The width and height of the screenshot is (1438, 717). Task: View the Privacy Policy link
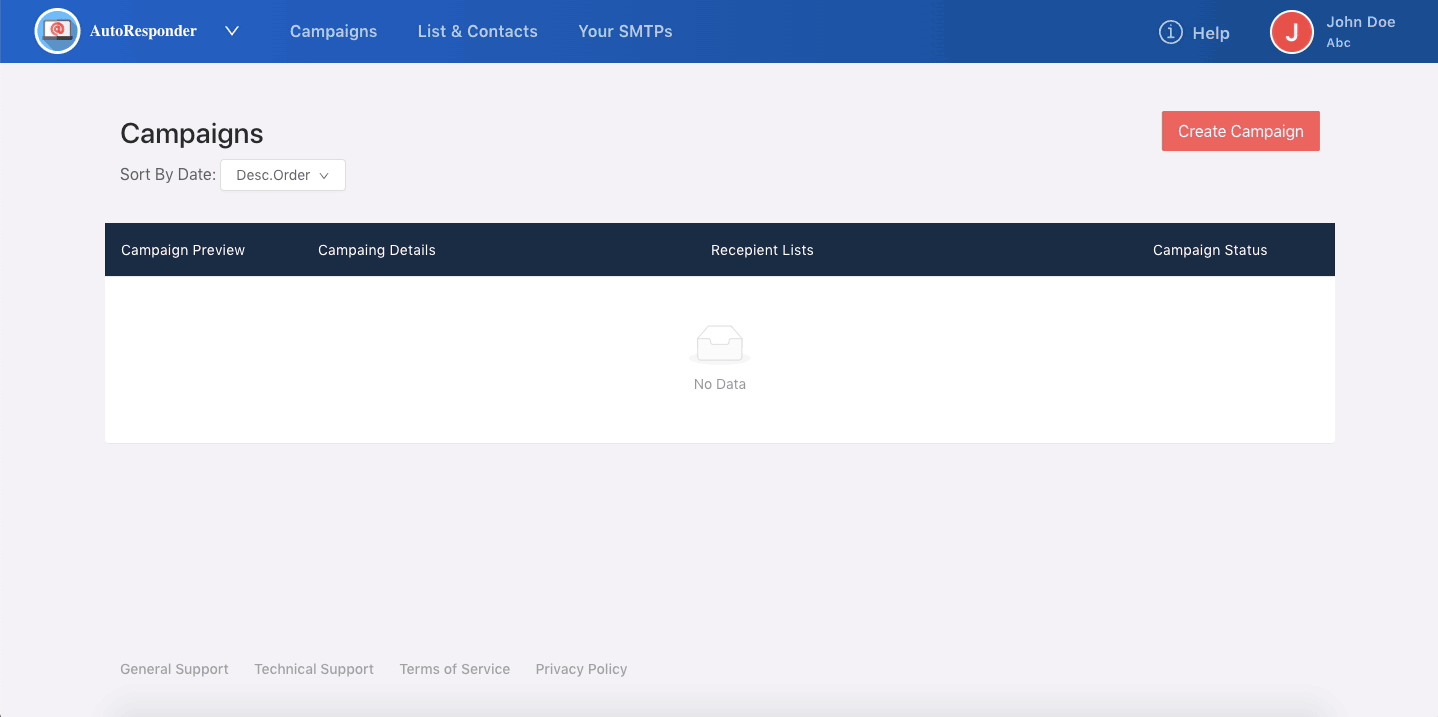tap(581, 669)
